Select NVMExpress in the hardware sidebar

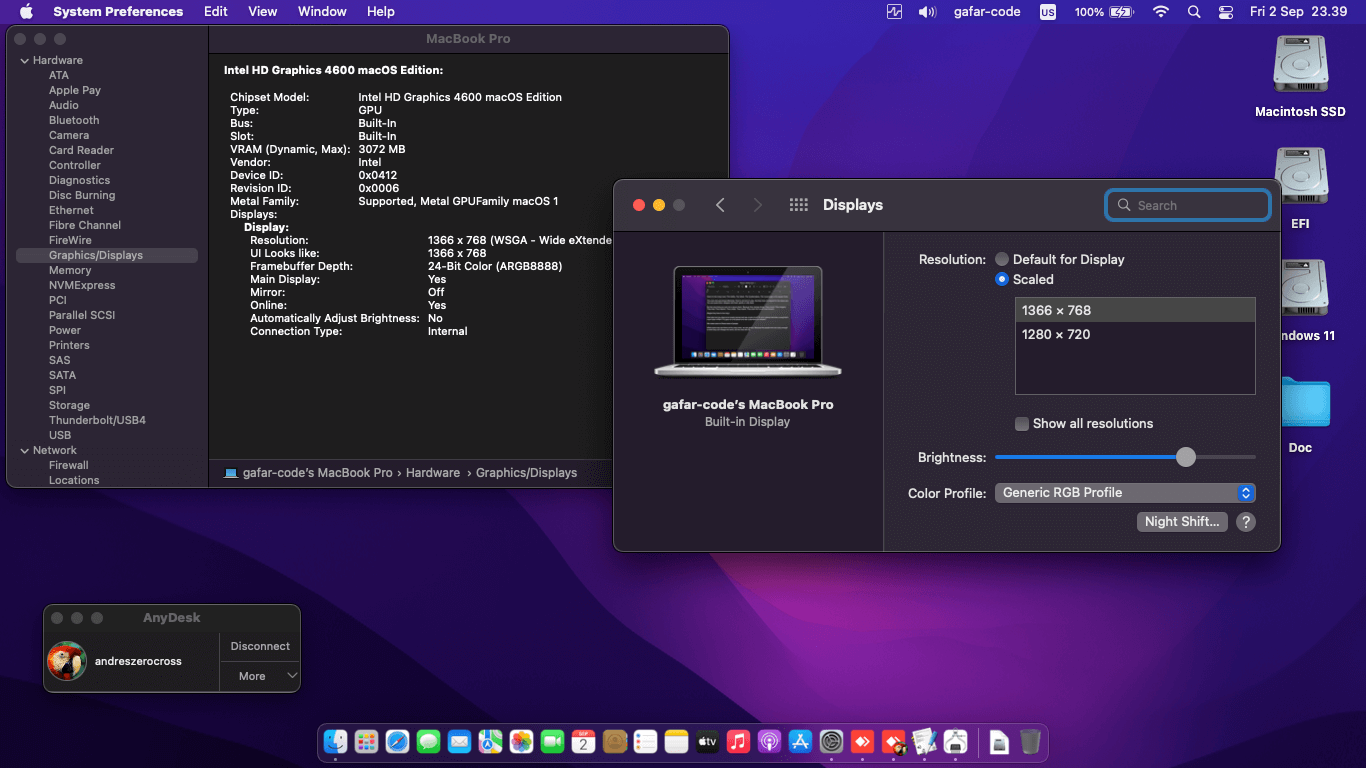(x=82, y=285)
